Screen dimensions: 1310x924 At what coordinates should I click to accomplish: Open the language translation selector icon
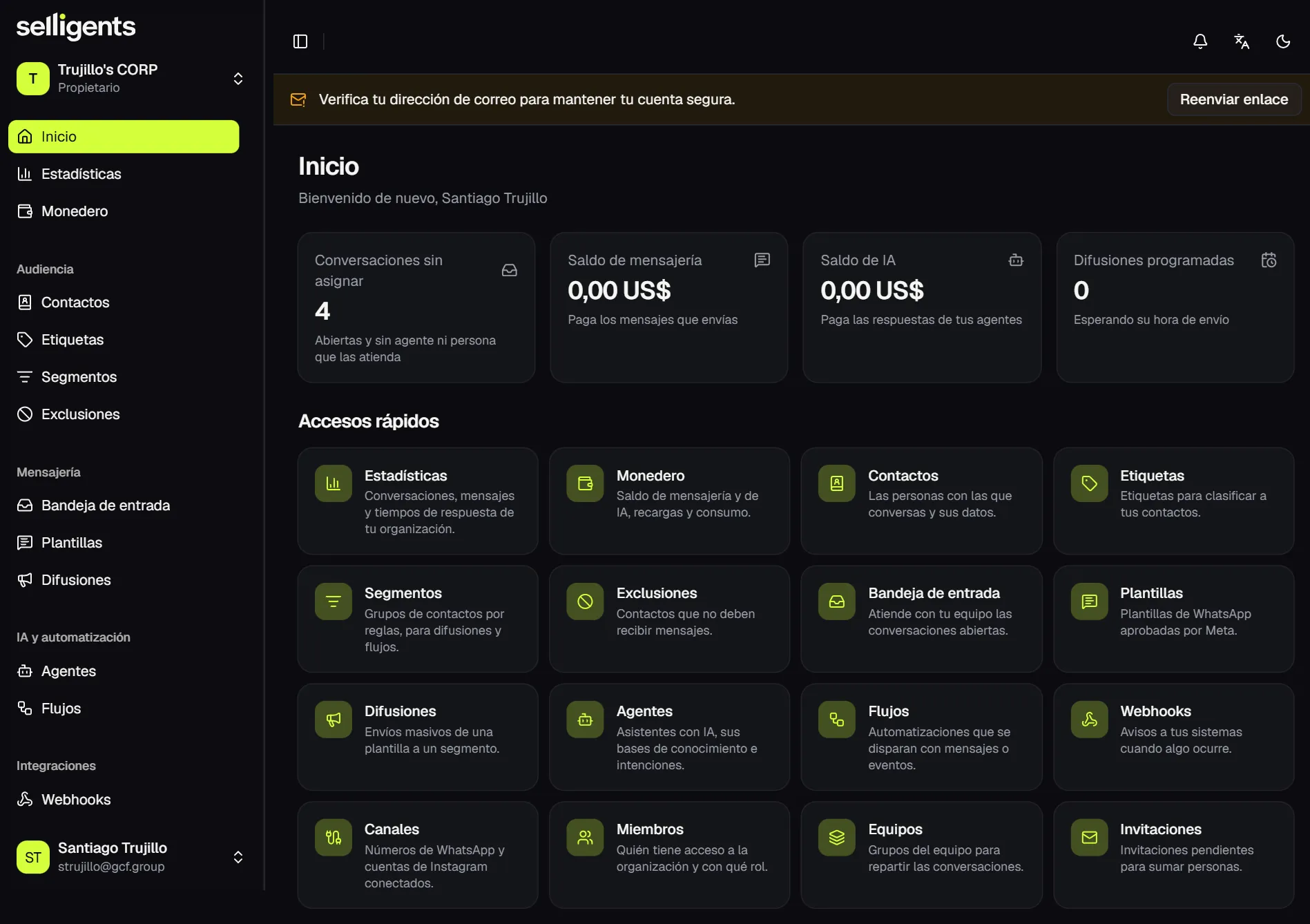(x=1242, y=41)
